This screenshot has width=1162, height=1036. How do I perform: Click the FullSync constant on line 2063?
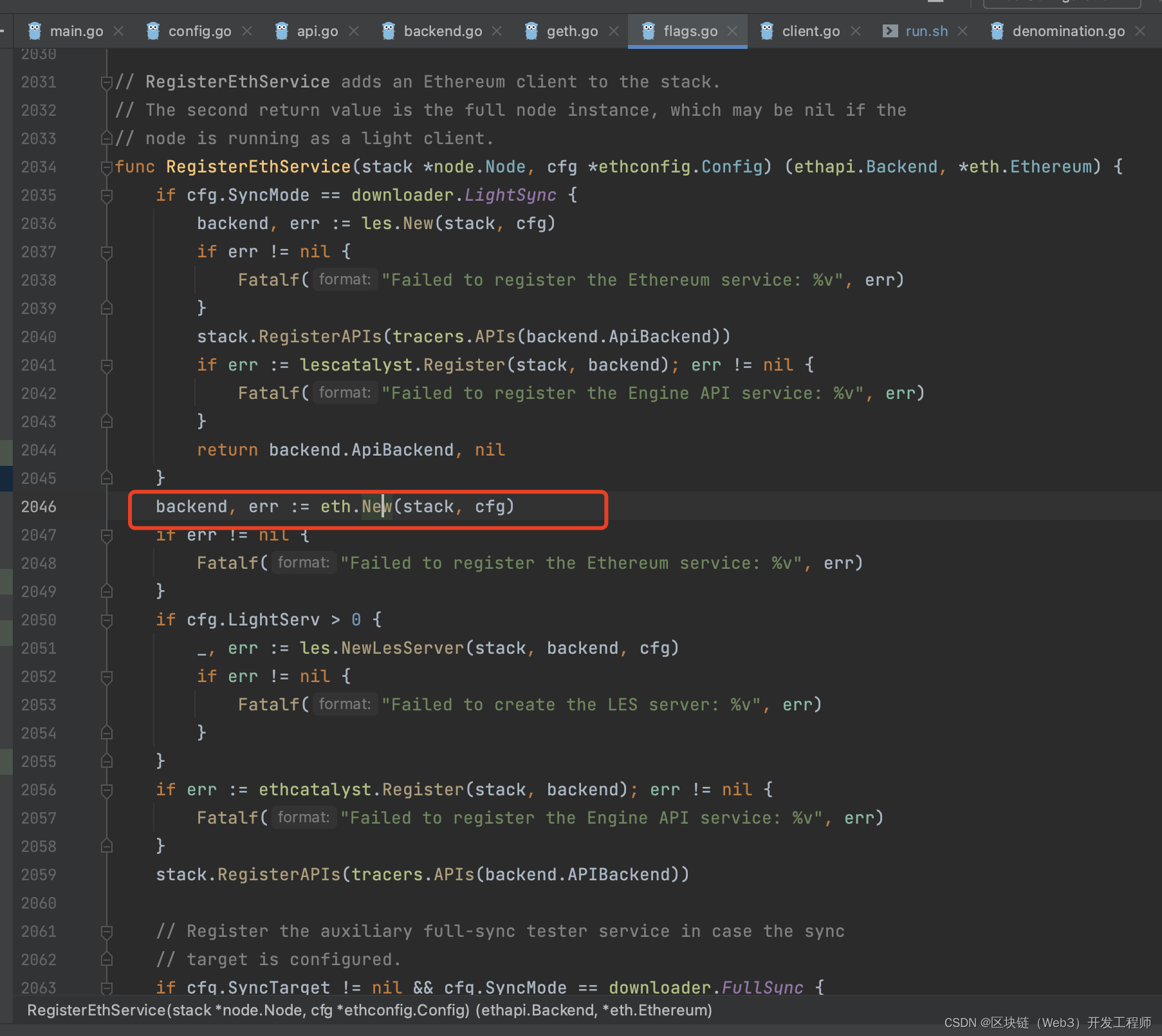click(762, 987)
